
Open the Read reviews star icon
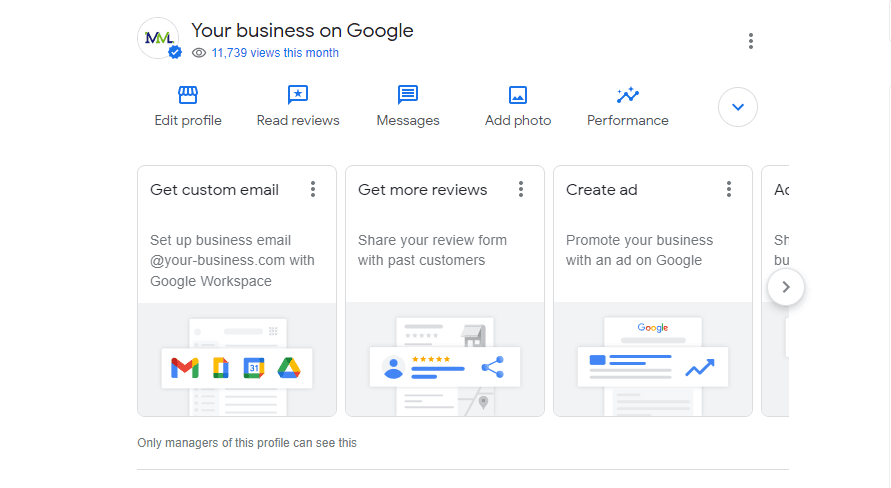coord(298,95)
